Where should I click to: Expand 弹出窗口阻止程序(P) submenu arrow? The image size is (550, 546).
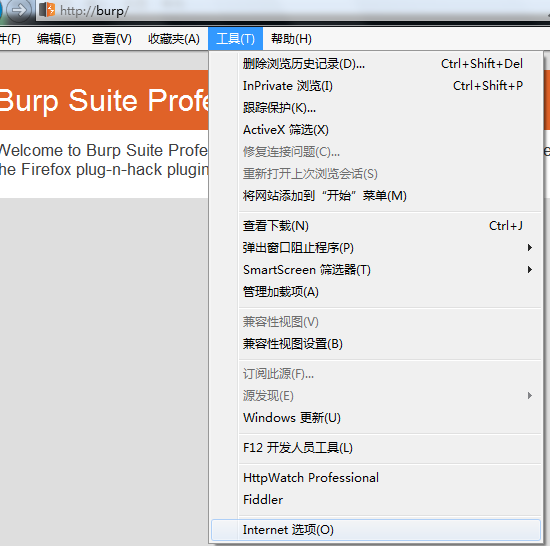[530, 248]
